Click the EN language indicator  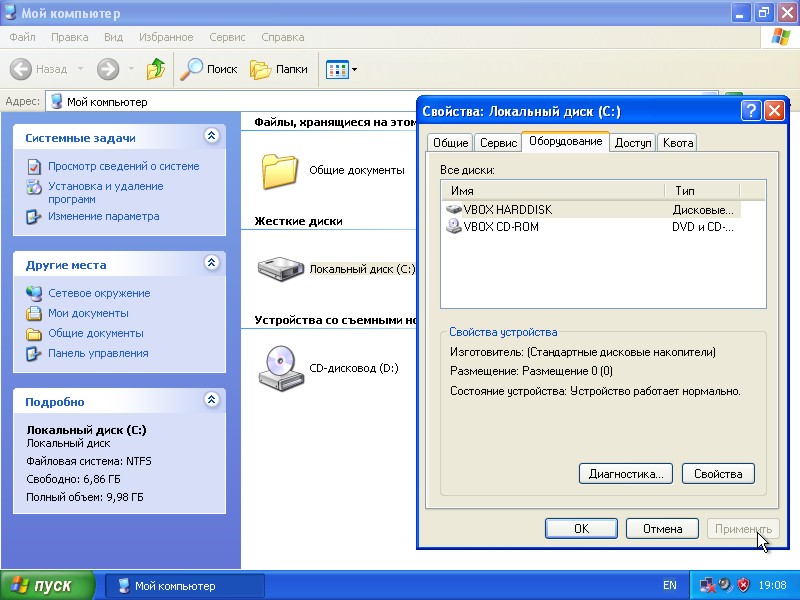pos(669,585)
